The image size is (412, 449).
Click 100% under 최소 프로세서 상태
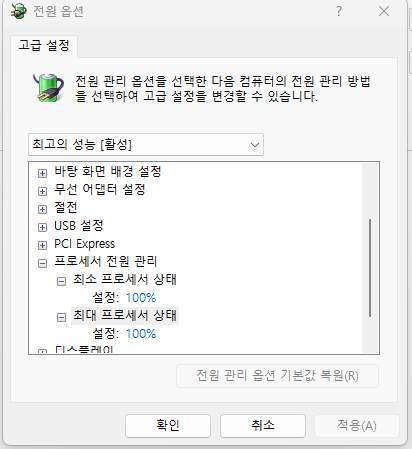(x=141, y=298)
